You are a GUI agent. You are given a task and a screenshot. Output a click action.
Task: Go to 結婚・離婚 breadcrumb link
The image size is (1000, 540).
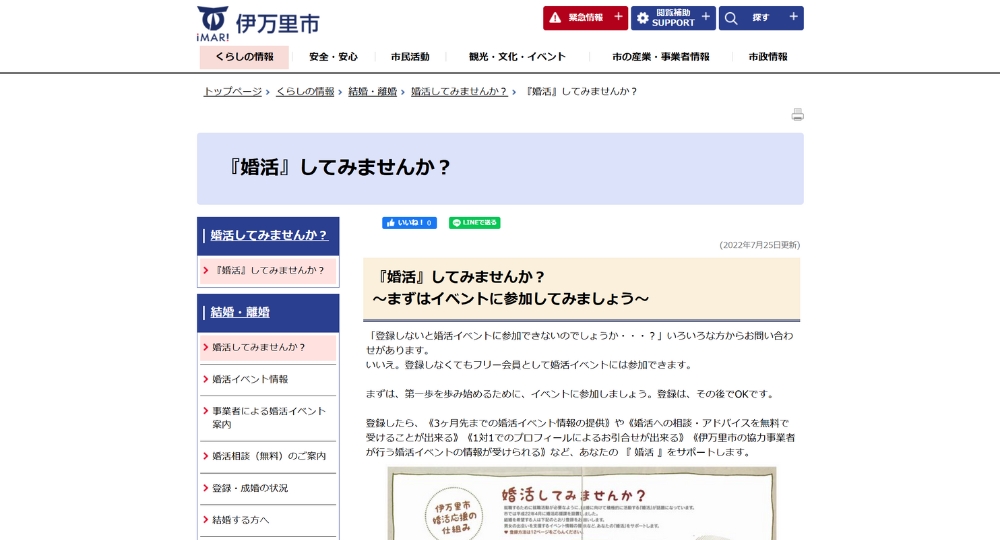click(x=372, y=91)
